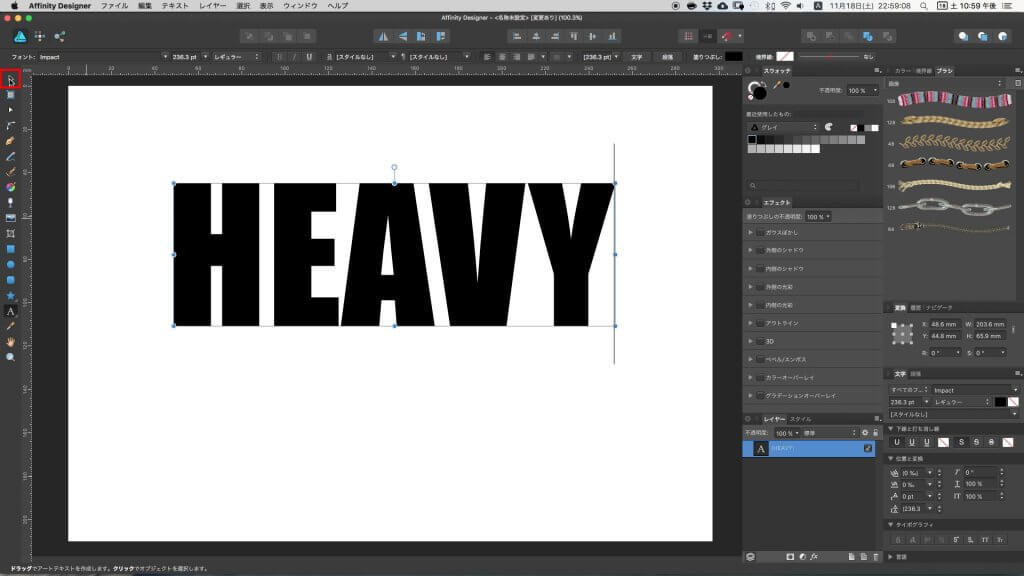Screen dimensions: 1024x576
Task: Select the Crop tool
Action: [10, 234]
